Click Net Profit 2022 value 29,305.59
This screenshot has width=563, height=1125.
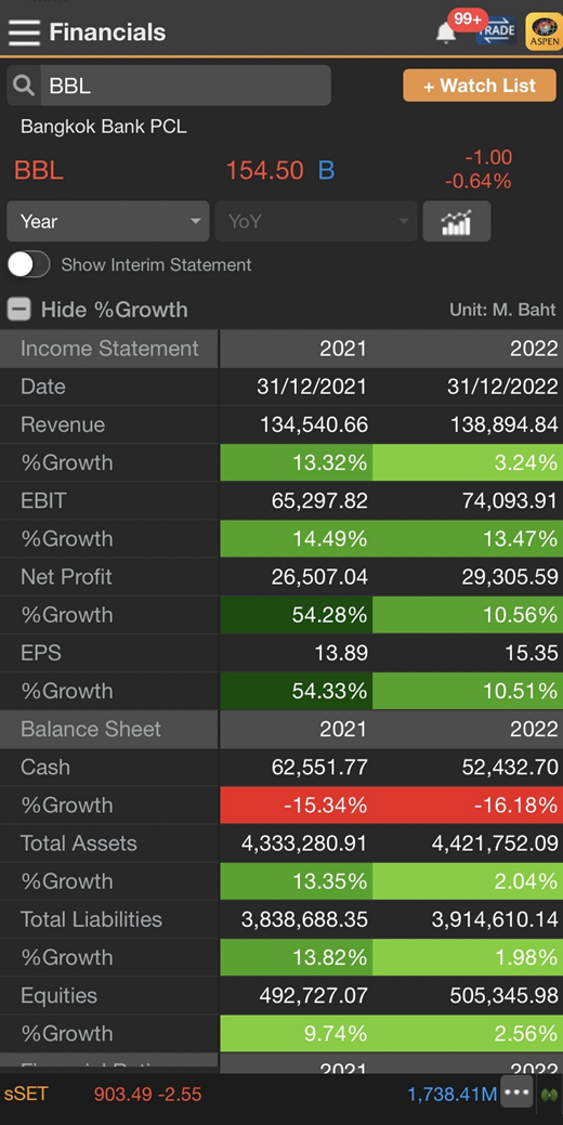click(x=510, y=577)
